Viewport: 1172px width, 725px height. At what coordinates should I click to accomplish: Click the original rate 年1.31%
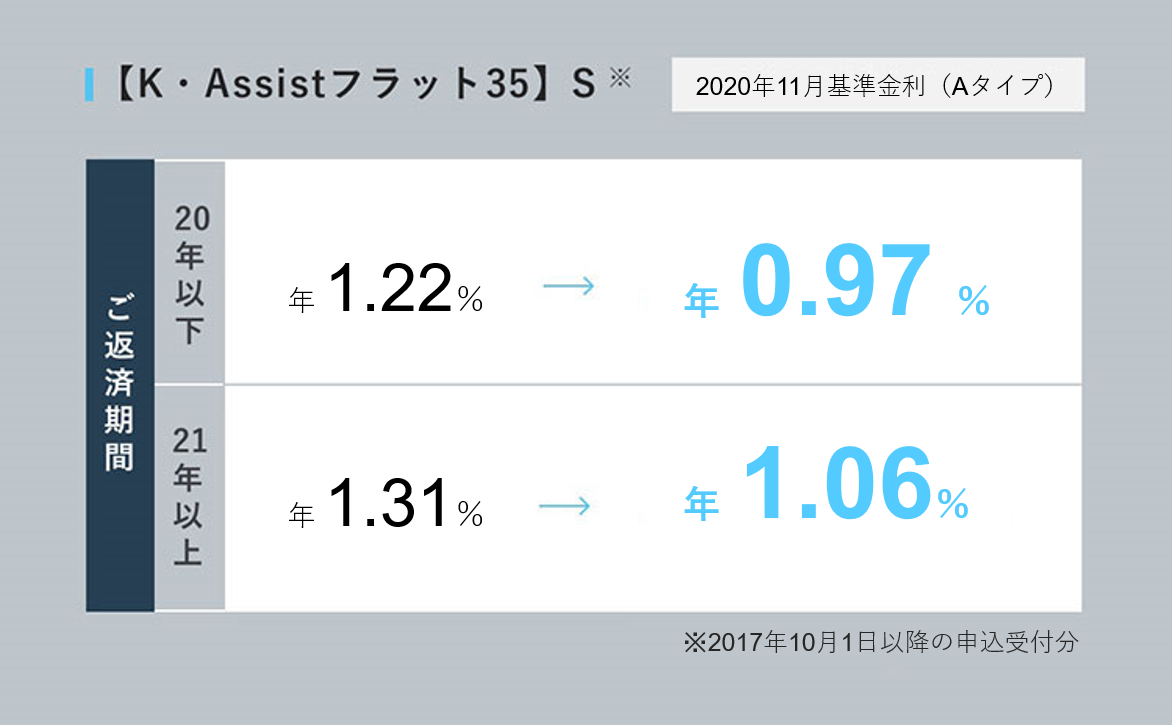click(386, 504)
